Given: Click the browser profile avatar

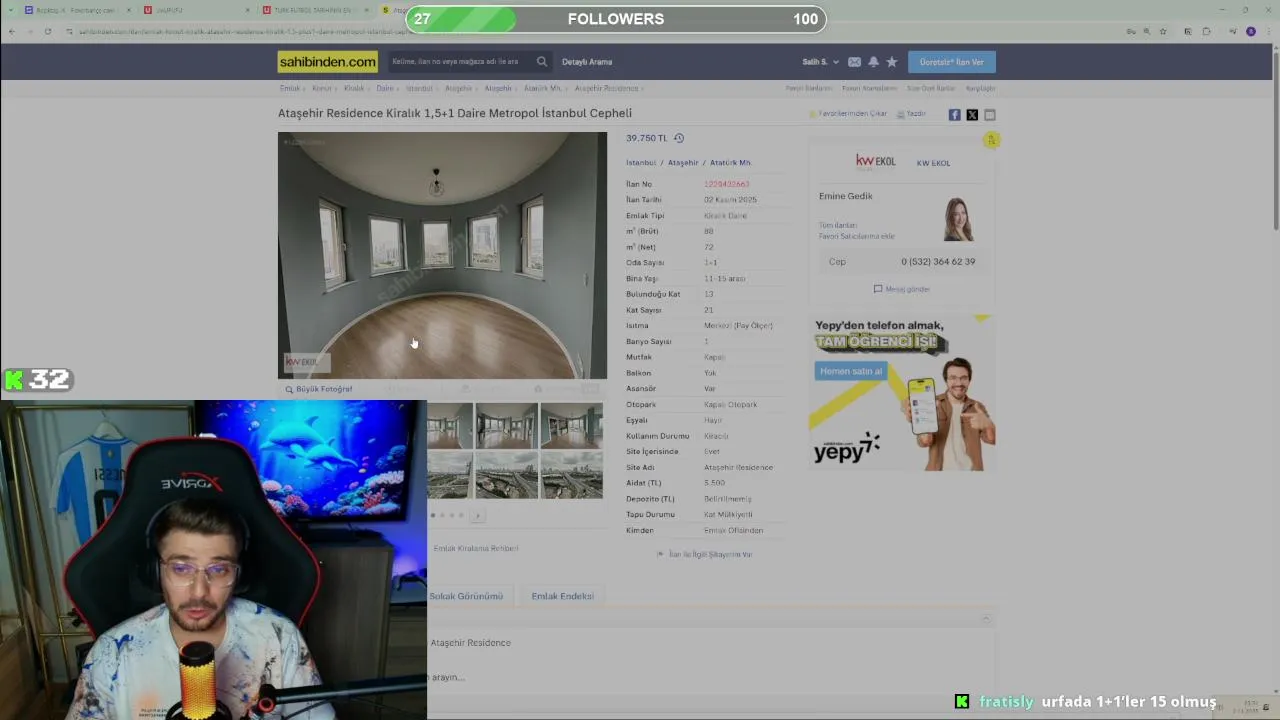Looking at the screenshot, I should pos(1251,32).
